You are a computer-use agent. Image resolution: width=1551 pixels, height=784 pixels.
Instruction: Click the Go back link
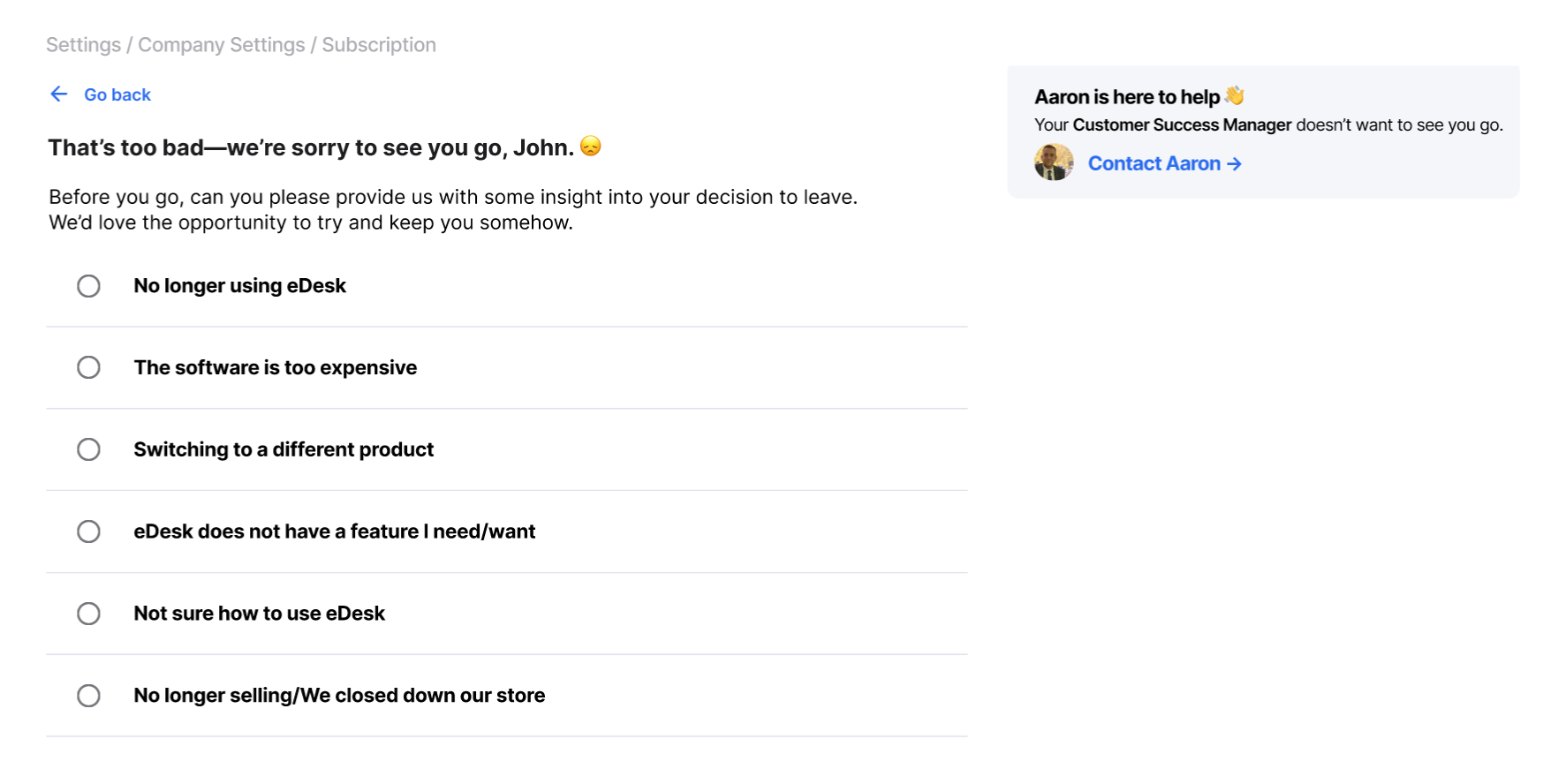(x=117, y=94)
